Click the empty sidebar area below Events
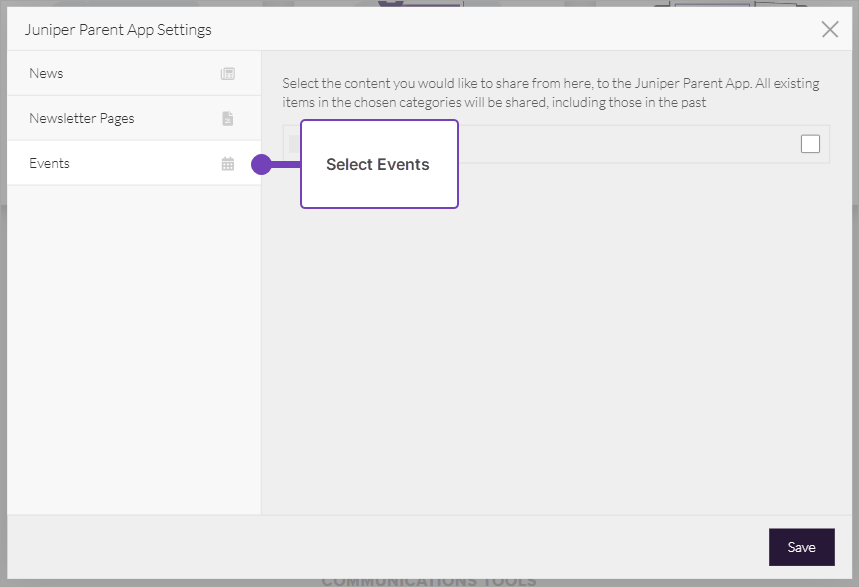This screenshot has height=587, width=859. pyautogui.click(x=134, y=350)
